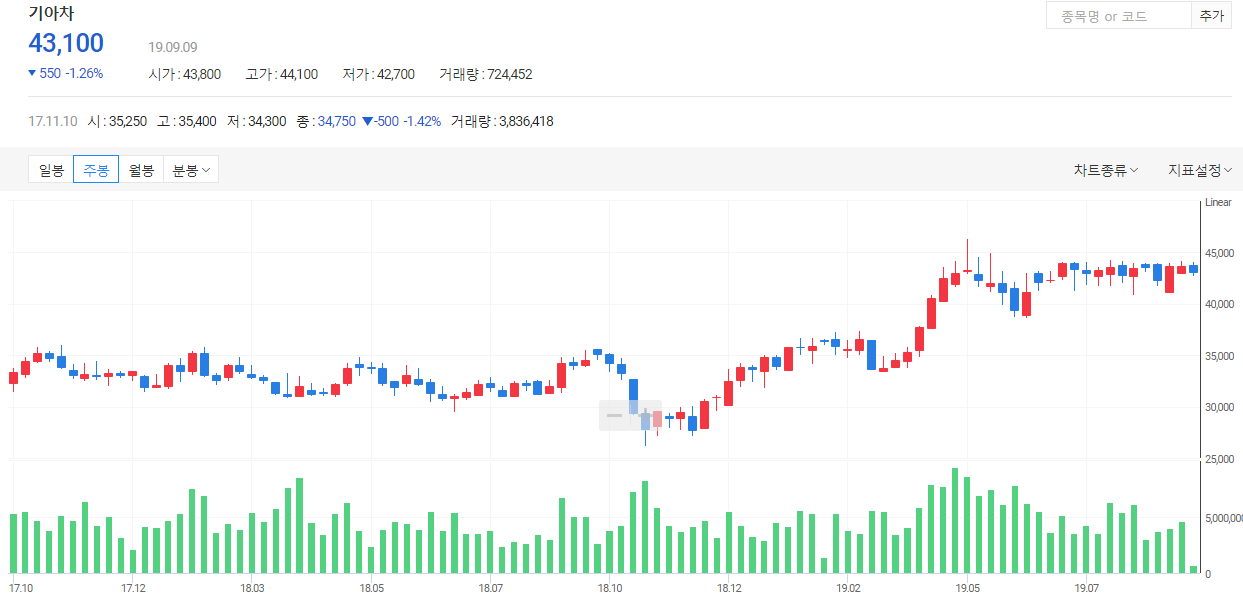Click the 19.05 time axis label
Viewport: 1243px width, 600px height.
click(967, 588)
